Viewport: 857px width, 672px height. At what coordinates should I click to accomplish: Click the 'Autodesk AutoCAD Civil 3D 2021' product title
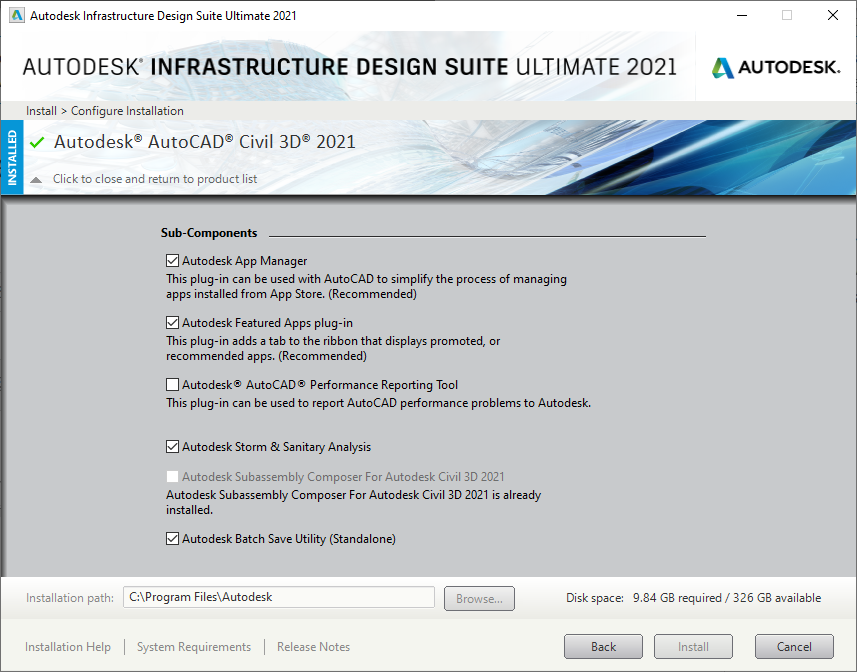click(x=204, y=142)
